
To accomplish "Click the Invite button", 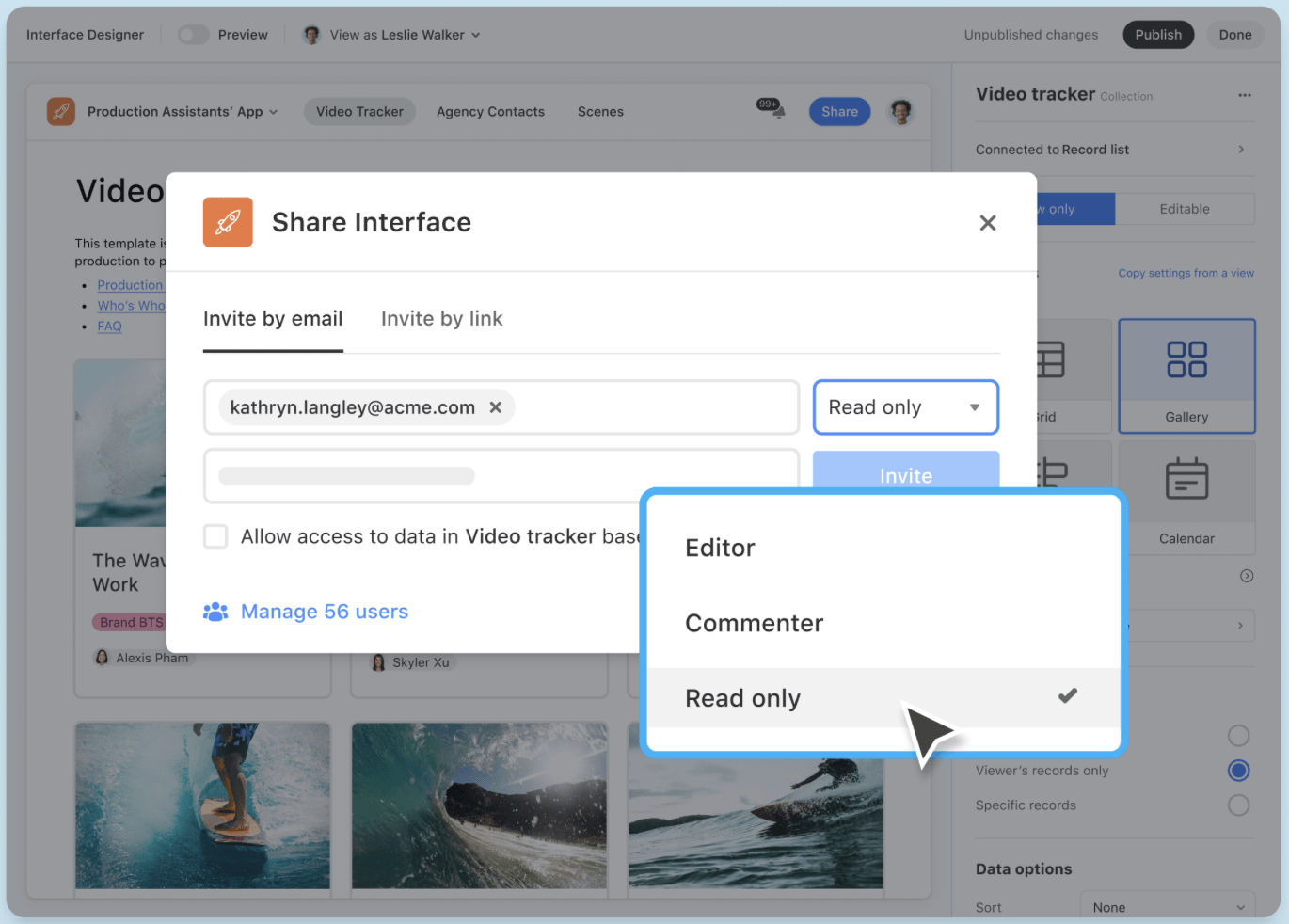I will [x=905, y=470].
